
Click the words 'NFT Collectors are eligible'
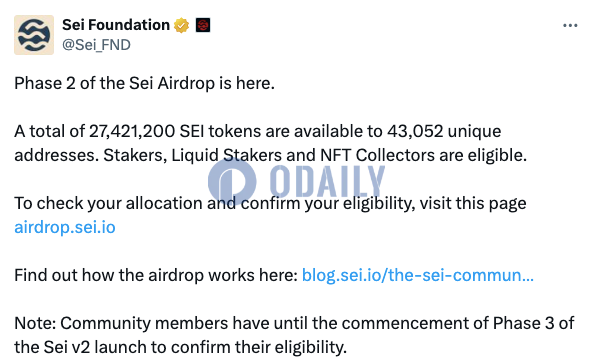[423, 156]
